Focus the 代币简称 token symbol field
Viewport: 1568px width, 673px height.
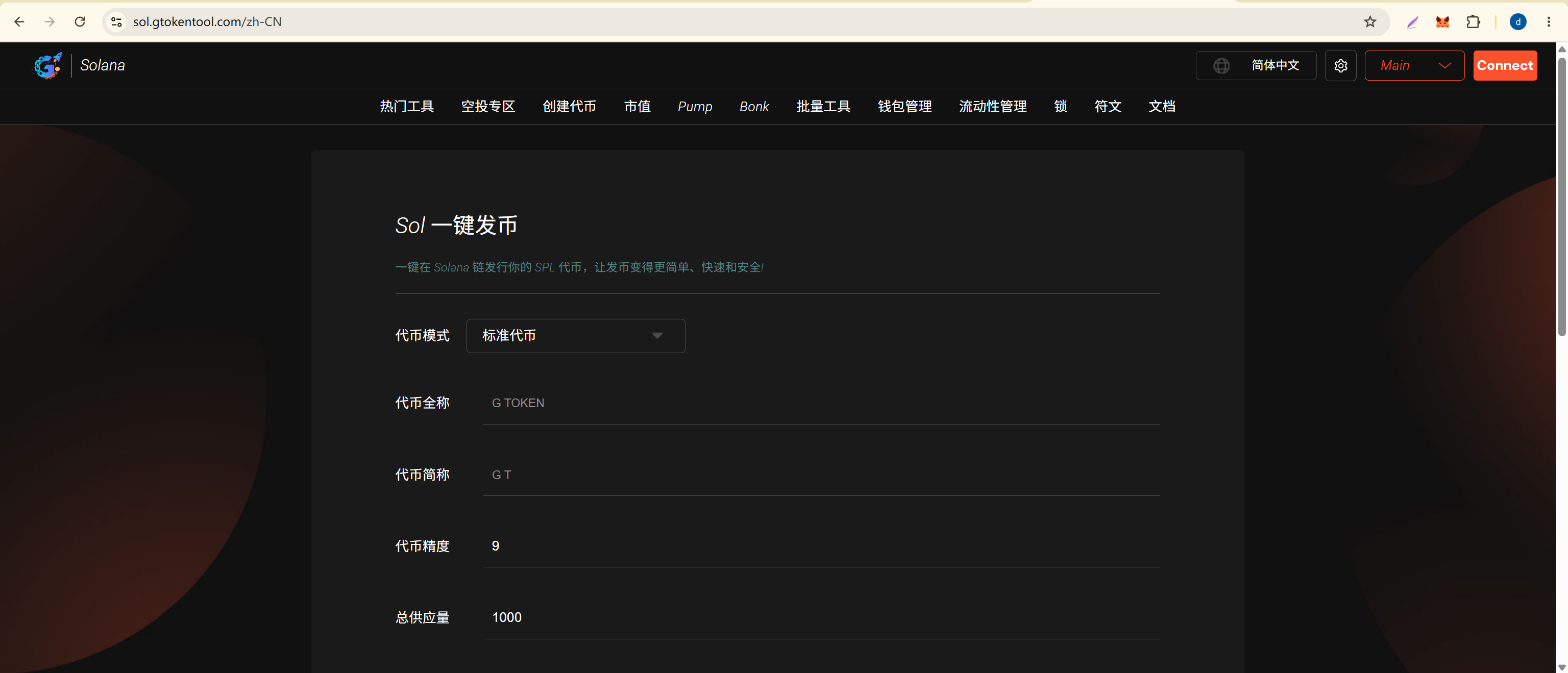pyautogui.click(x=821, y=475)
